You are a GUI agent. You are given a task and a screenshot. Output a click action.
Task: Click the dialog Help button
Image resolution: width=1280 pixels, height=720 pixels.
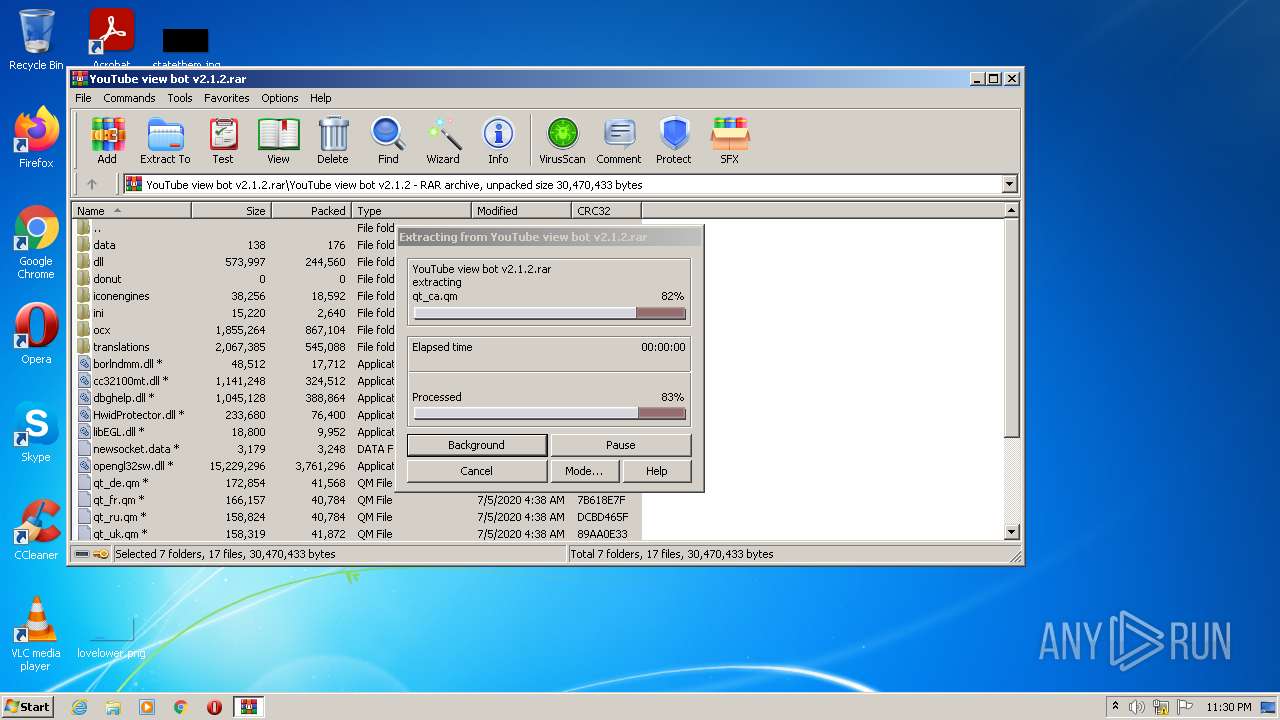pos(656,471)
